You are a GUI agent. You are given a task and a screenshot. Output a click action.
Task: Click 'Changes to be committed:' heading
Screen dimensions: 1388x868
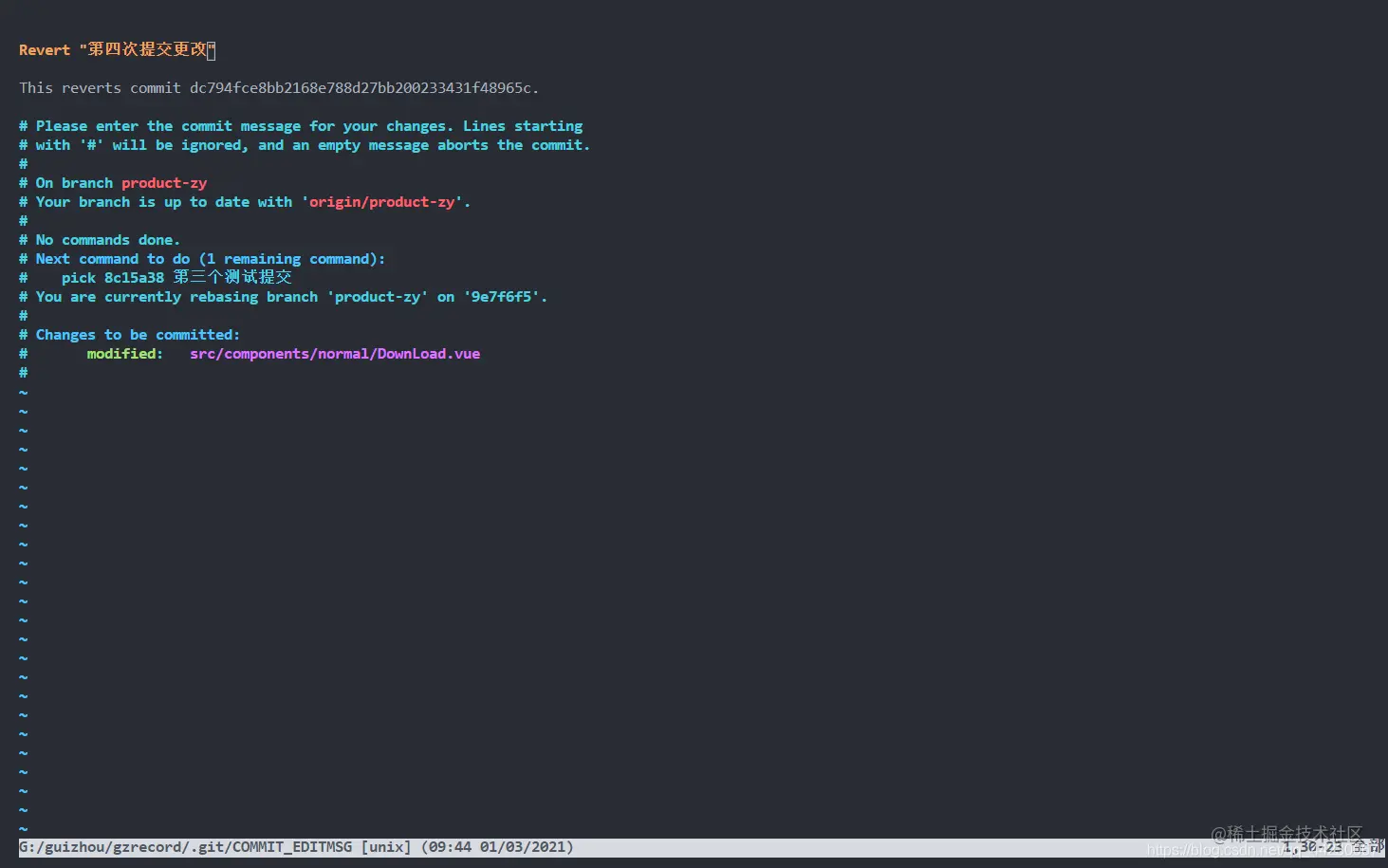[x=138, y=335]
